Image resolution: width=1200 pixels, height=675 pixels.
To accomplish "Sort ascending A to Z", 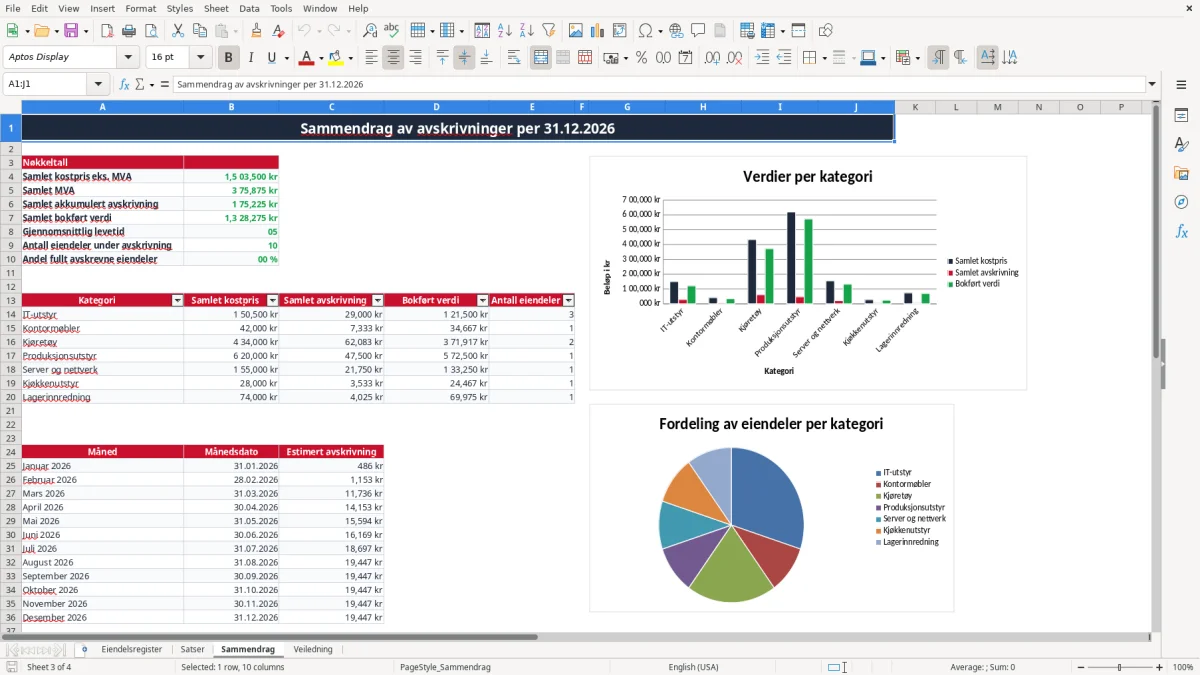I will click(x=505, y=31).
